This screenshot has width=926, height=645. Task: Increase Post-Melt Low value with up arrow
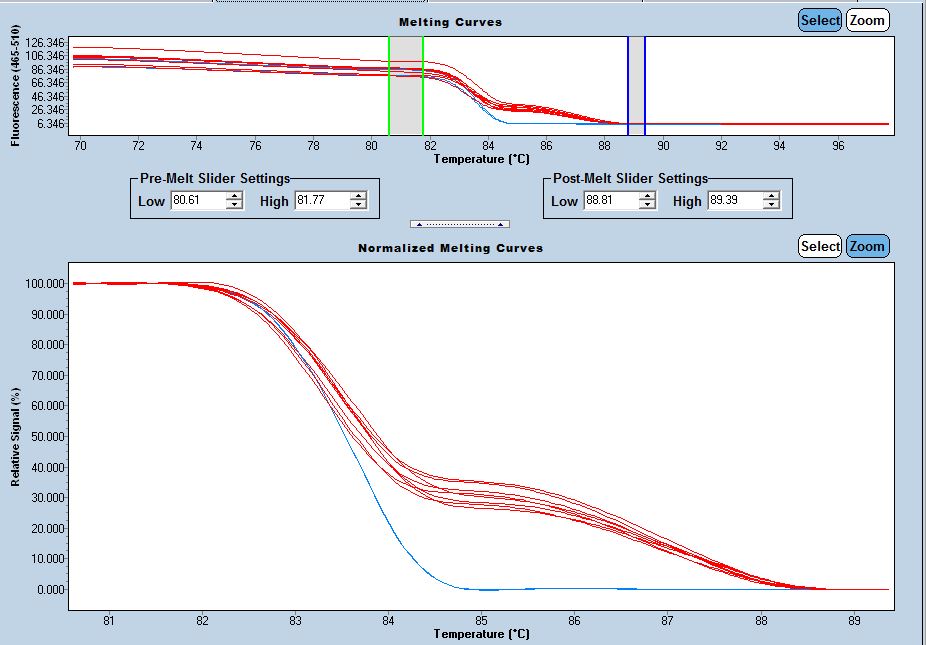click(647, 197)
